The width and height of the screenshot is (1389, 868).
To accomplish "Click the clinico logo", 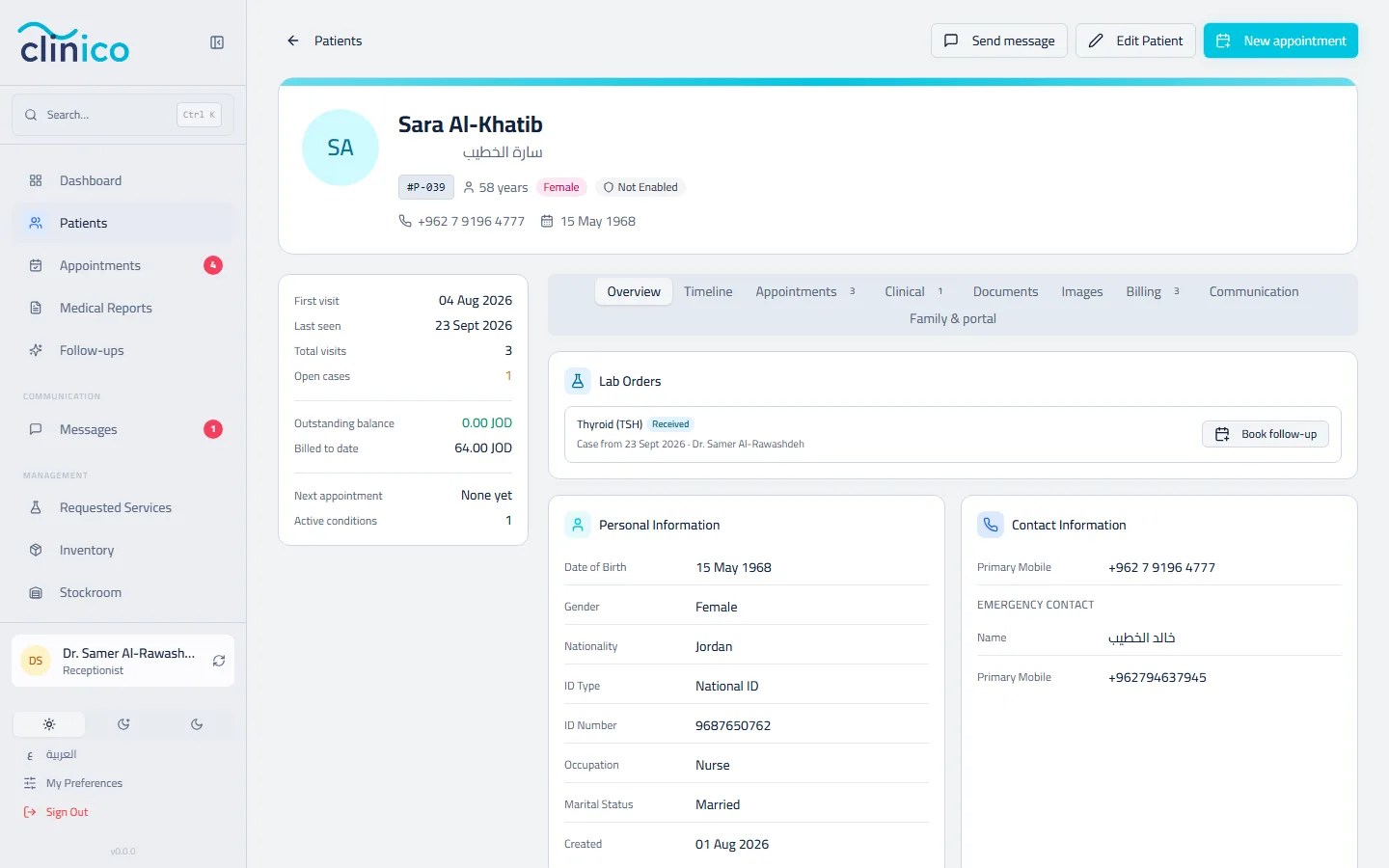I will point(74,42).
